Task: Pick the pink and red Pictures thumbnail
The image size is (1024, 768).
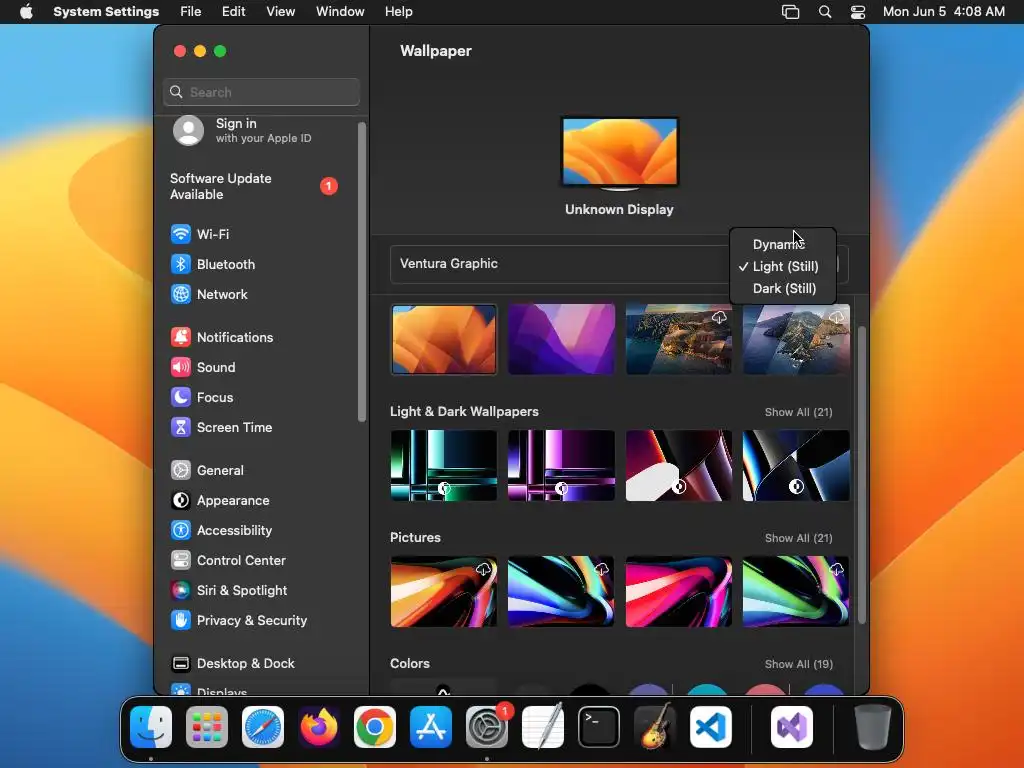Action: [679, 592]
